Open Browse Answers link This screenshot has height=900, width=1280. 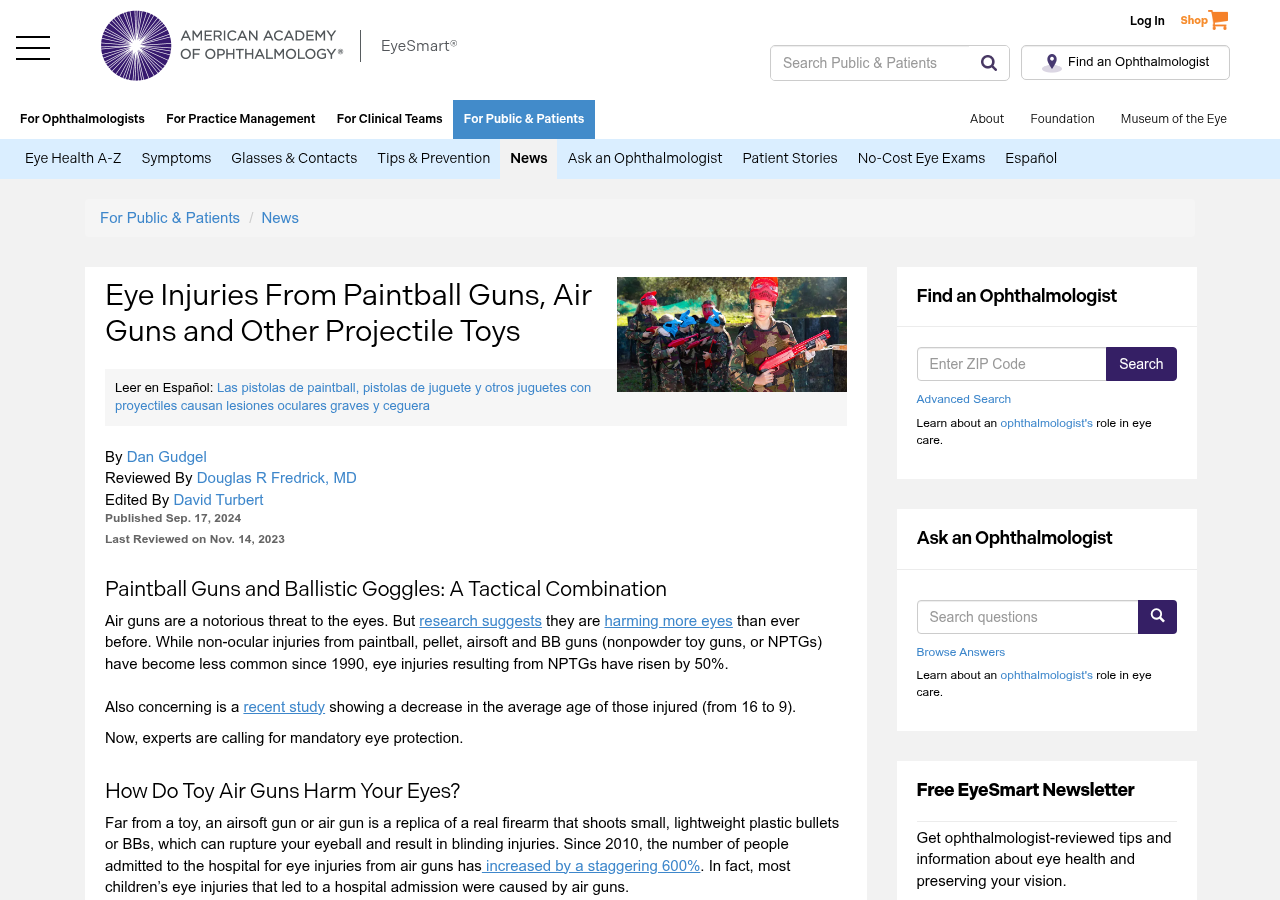(x=960, y=652)
